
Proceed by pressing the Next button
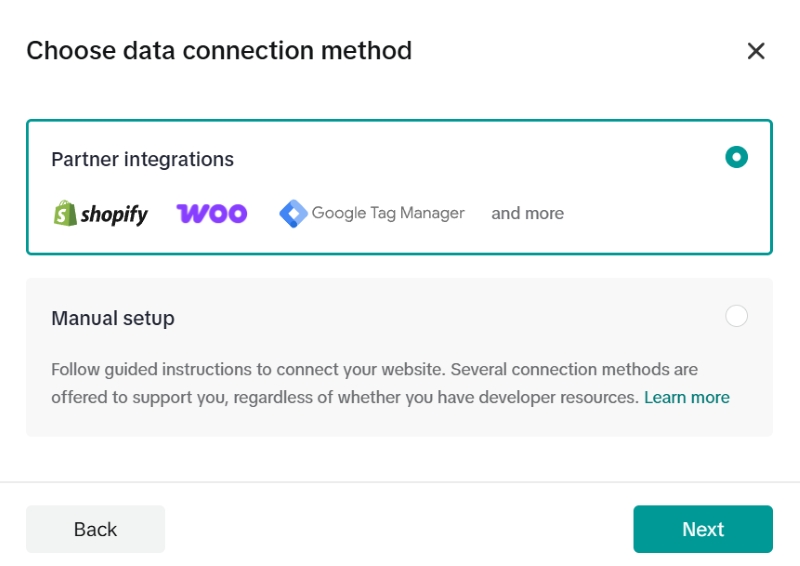[702, 529]
